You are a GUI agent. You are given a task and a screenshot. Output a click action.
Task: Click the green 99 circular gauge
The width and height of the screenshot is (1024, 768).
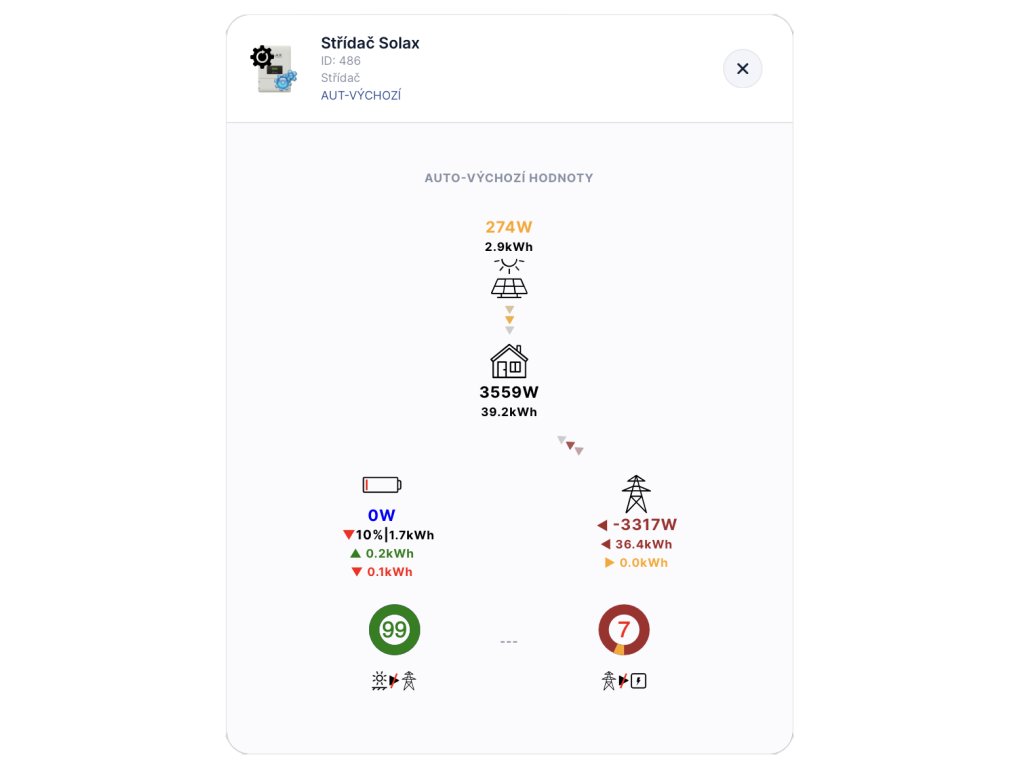394,630
